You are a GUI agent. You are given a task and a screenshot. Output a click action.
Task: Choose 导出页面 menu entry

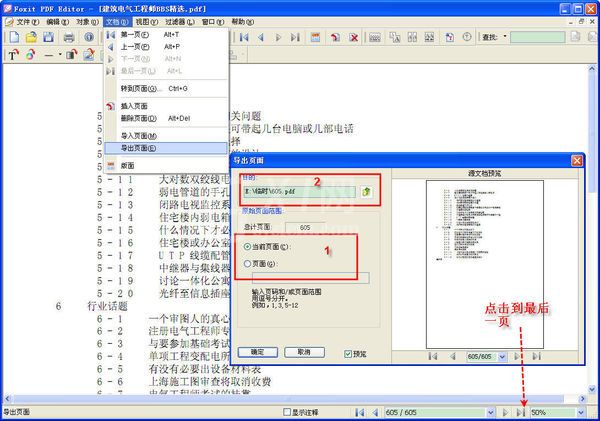(x=166, y=148)
